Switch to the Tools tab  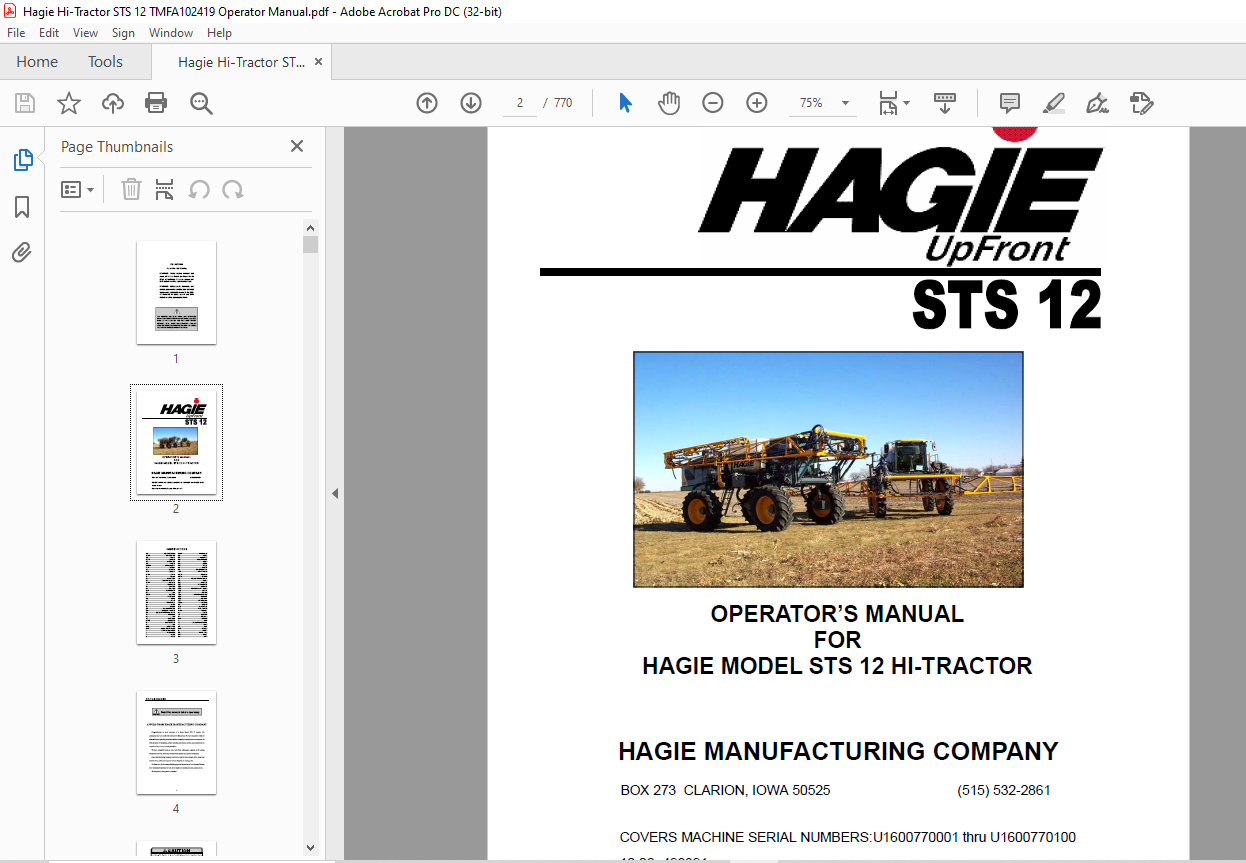105,62
